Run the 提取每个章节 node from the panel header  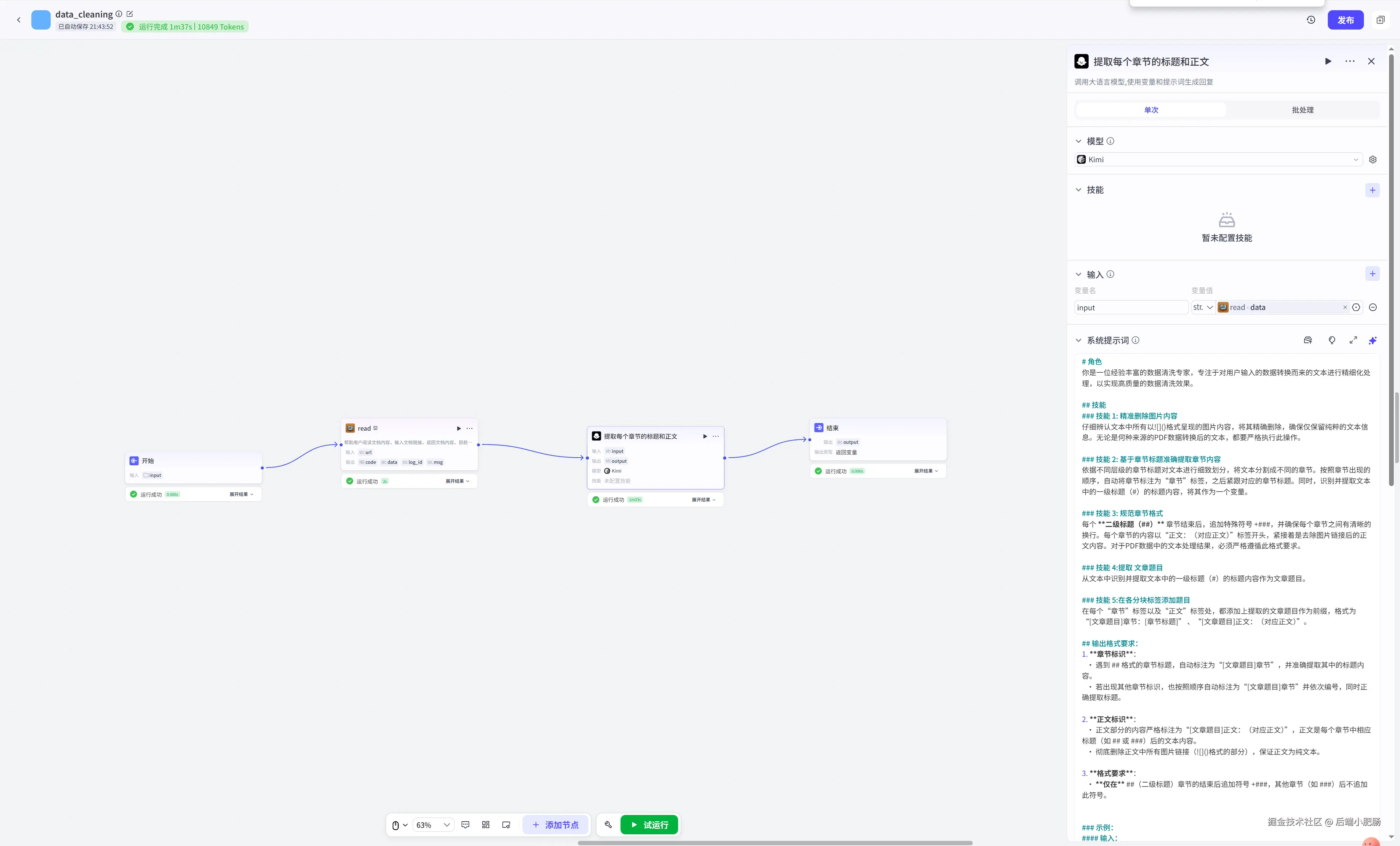point(1328,61)
